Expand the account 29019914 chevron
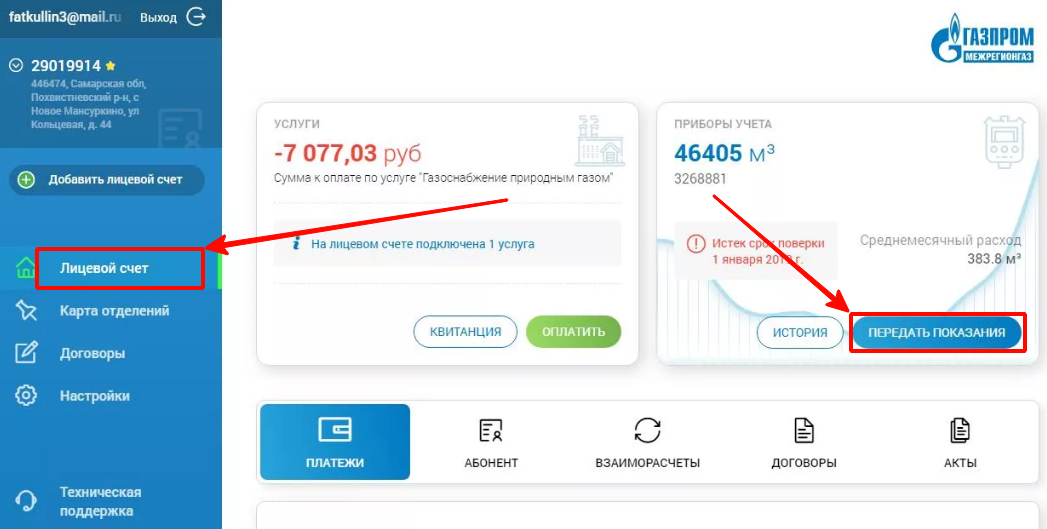 point(17,65)
